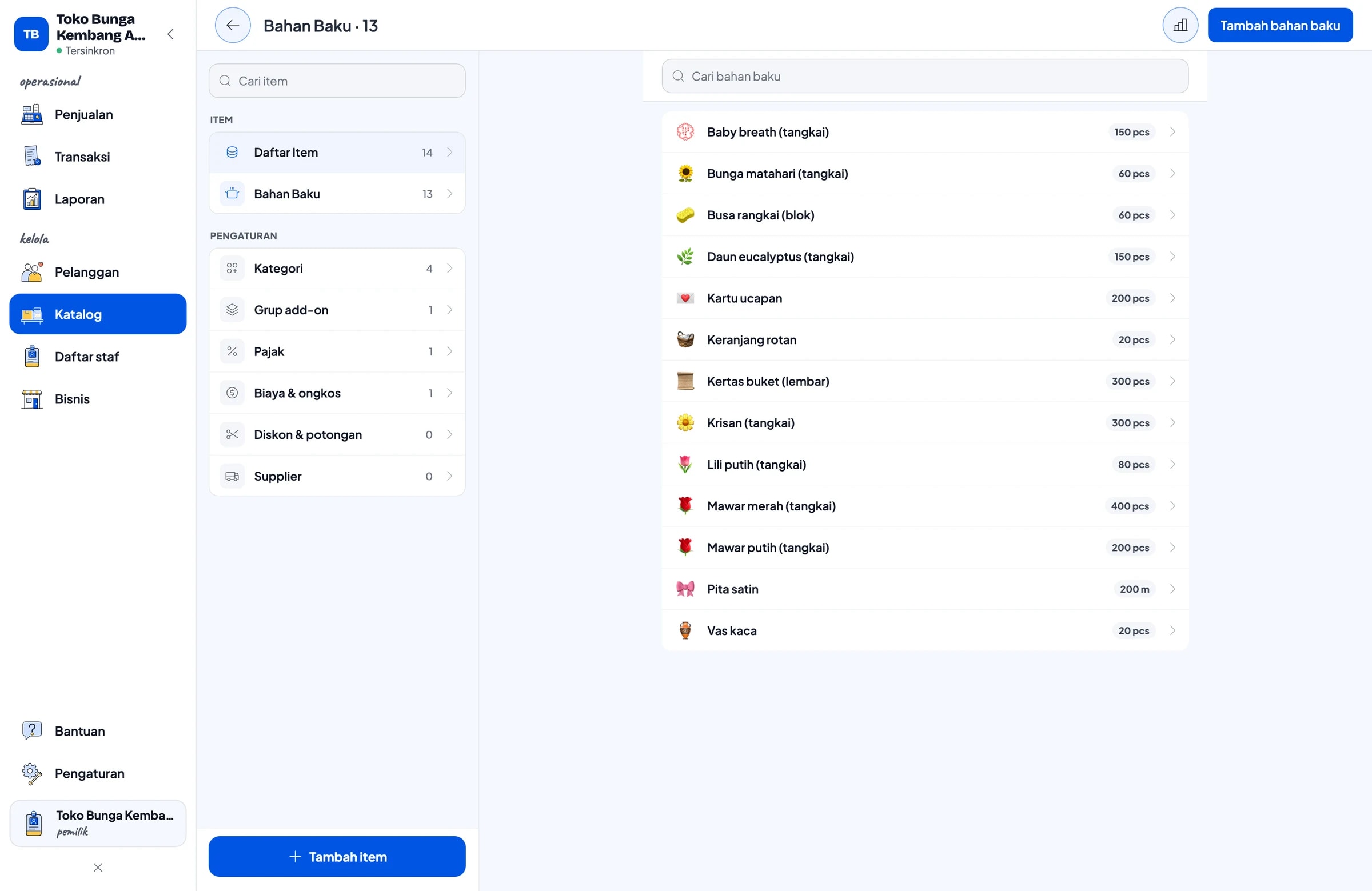1372x891 pixels.
Task: Click Kertas buket (lembar) scroll icon
Action: [x=685, y=382]
